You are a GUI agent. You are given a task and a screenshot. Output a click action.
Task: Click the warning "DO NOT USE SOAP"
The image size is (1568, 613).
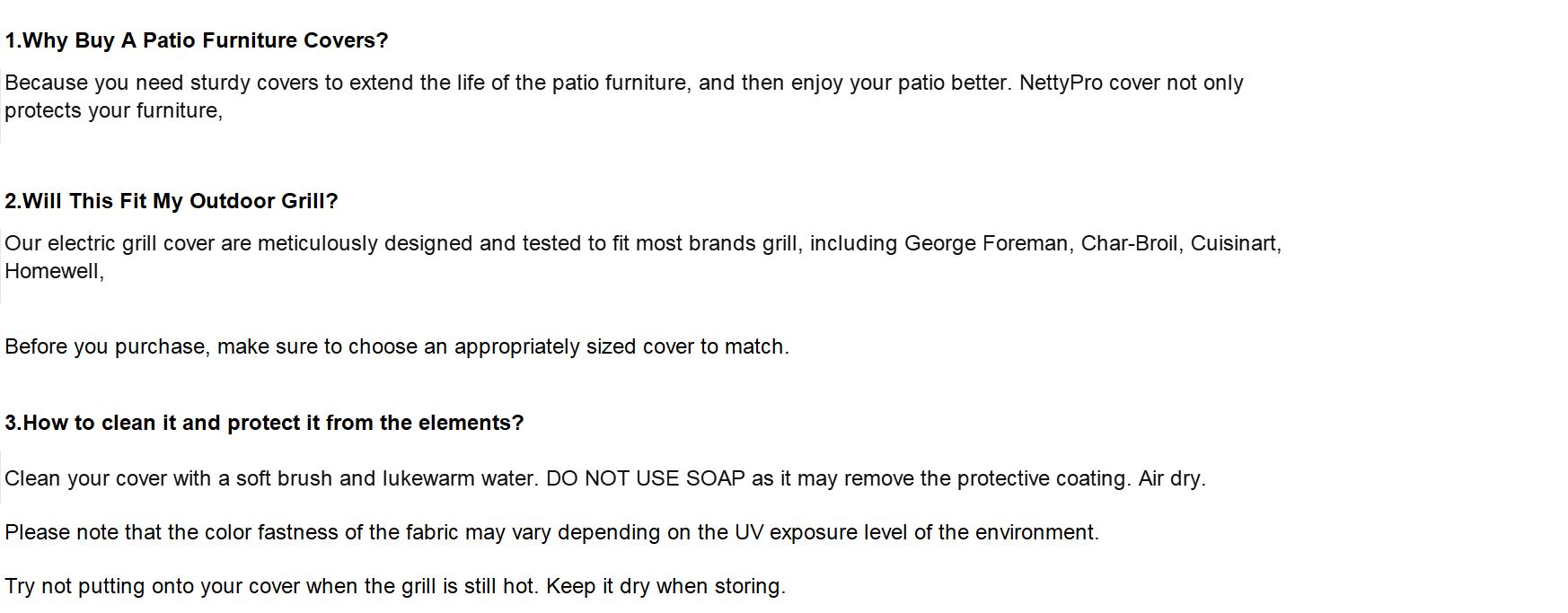pyautogui.click(x=645, y=478)
